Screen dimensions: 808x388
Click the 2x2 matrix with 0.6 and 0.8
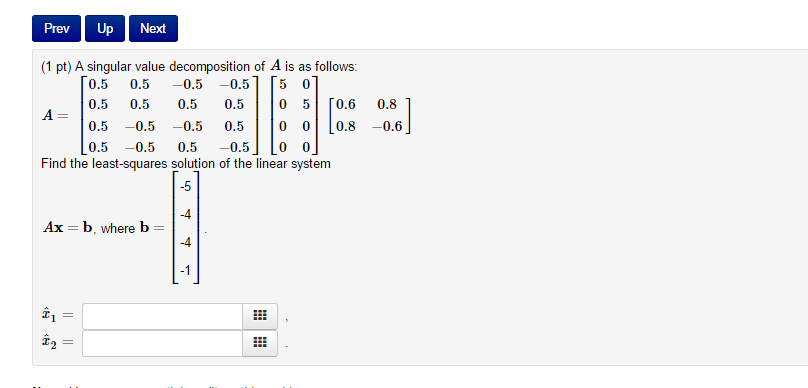coord(369,115)
